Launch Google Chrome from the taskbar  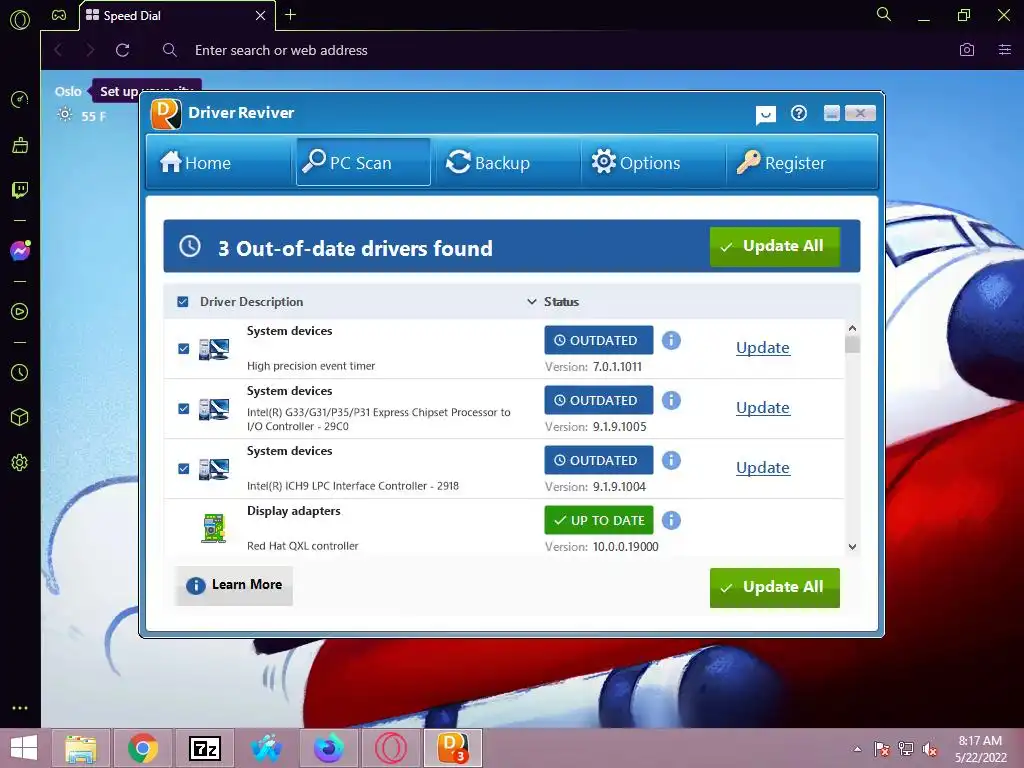[143, 748]
